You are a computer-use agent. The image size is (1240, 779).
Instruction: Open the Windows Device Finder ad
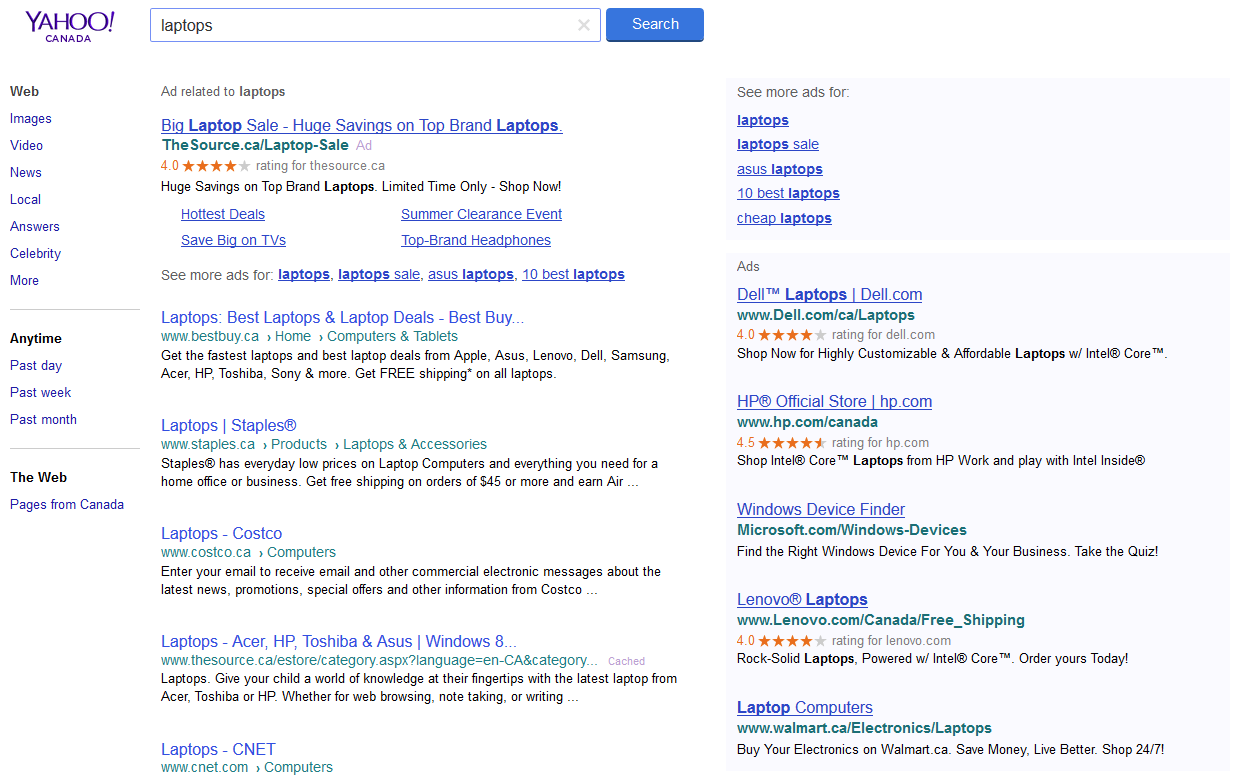point(820,510)
